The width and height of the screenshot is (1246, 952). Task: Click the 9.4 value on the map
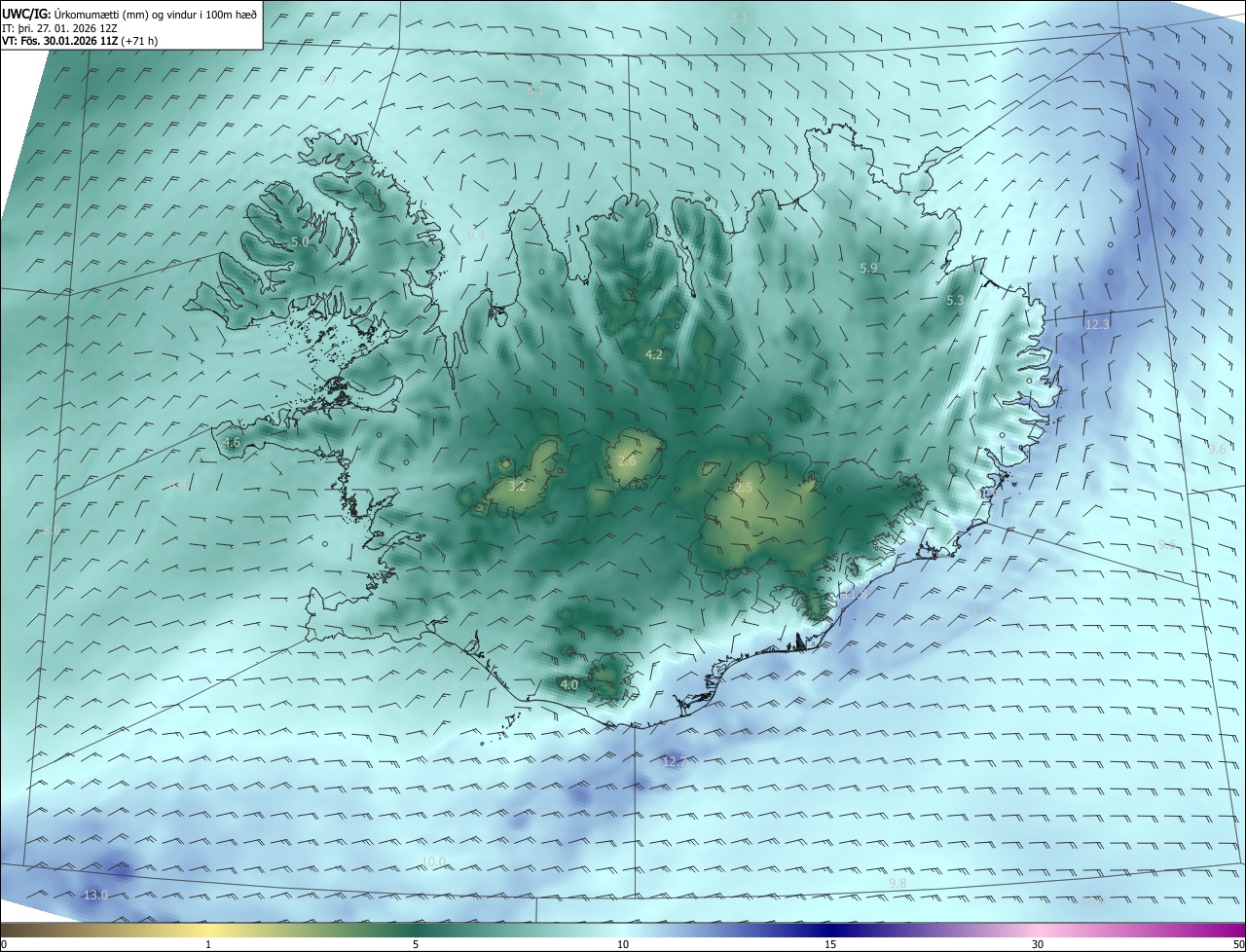[476, 236]
